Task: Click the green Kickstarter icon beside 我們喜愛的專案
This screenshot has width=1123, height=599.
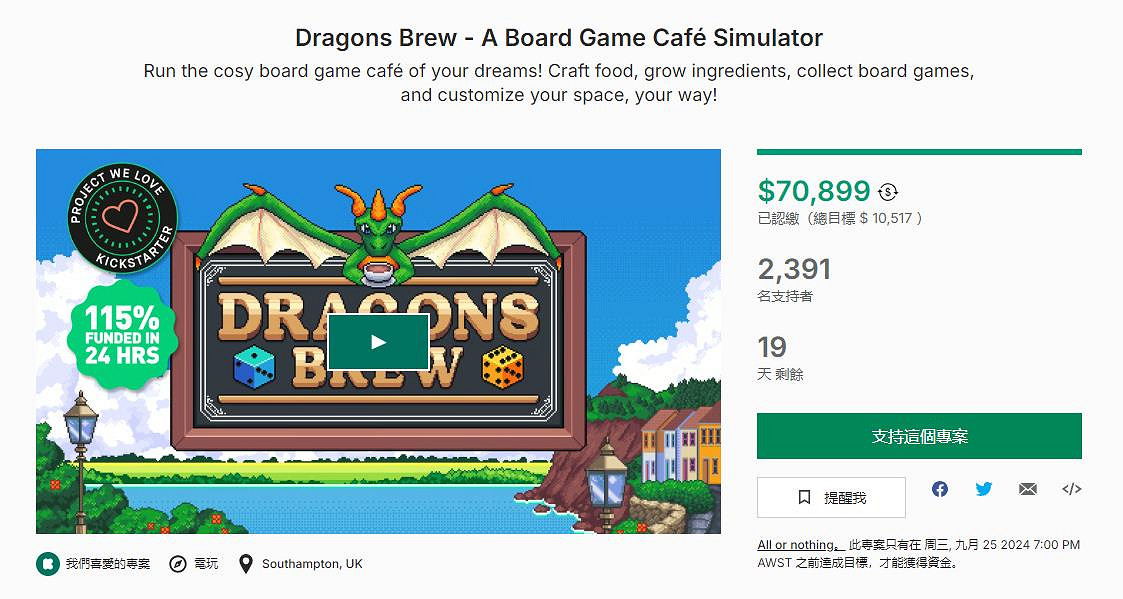Action: coord(46,564)
